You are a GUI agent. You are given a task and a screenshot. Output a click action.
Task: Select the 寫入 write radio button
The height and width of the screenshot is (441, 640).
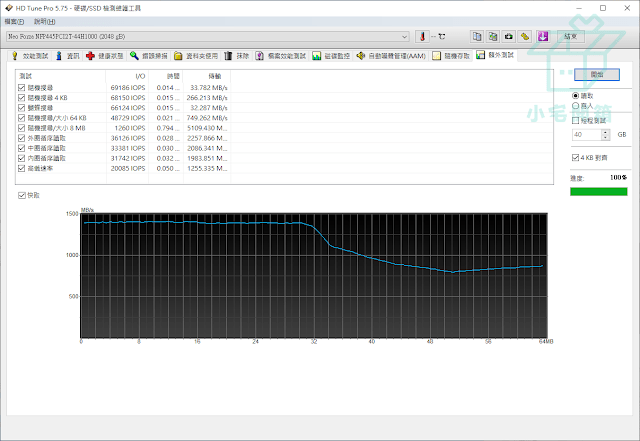click(x=576, y=106)
